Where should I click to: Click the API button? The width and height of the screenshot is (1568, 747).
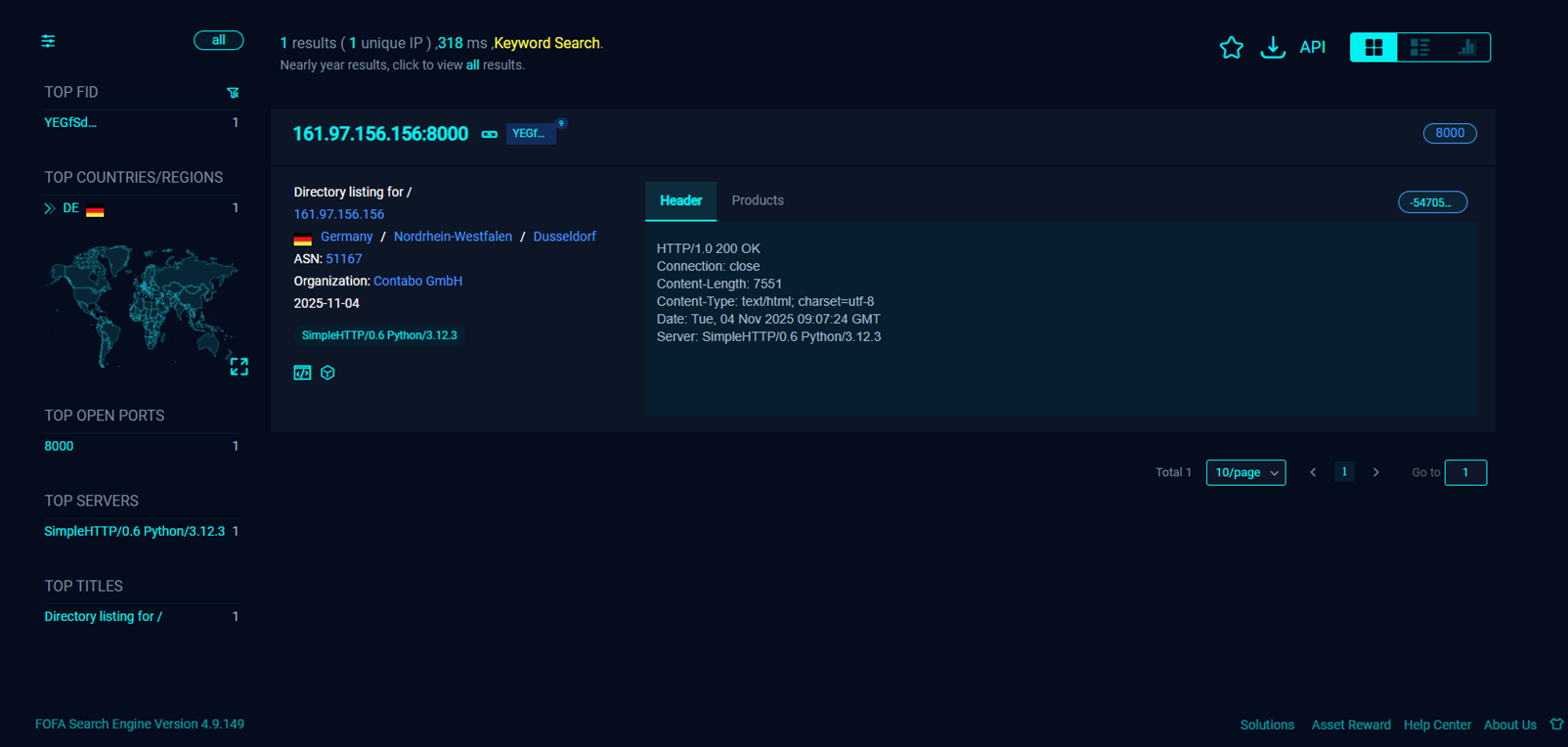[1312, 47]
